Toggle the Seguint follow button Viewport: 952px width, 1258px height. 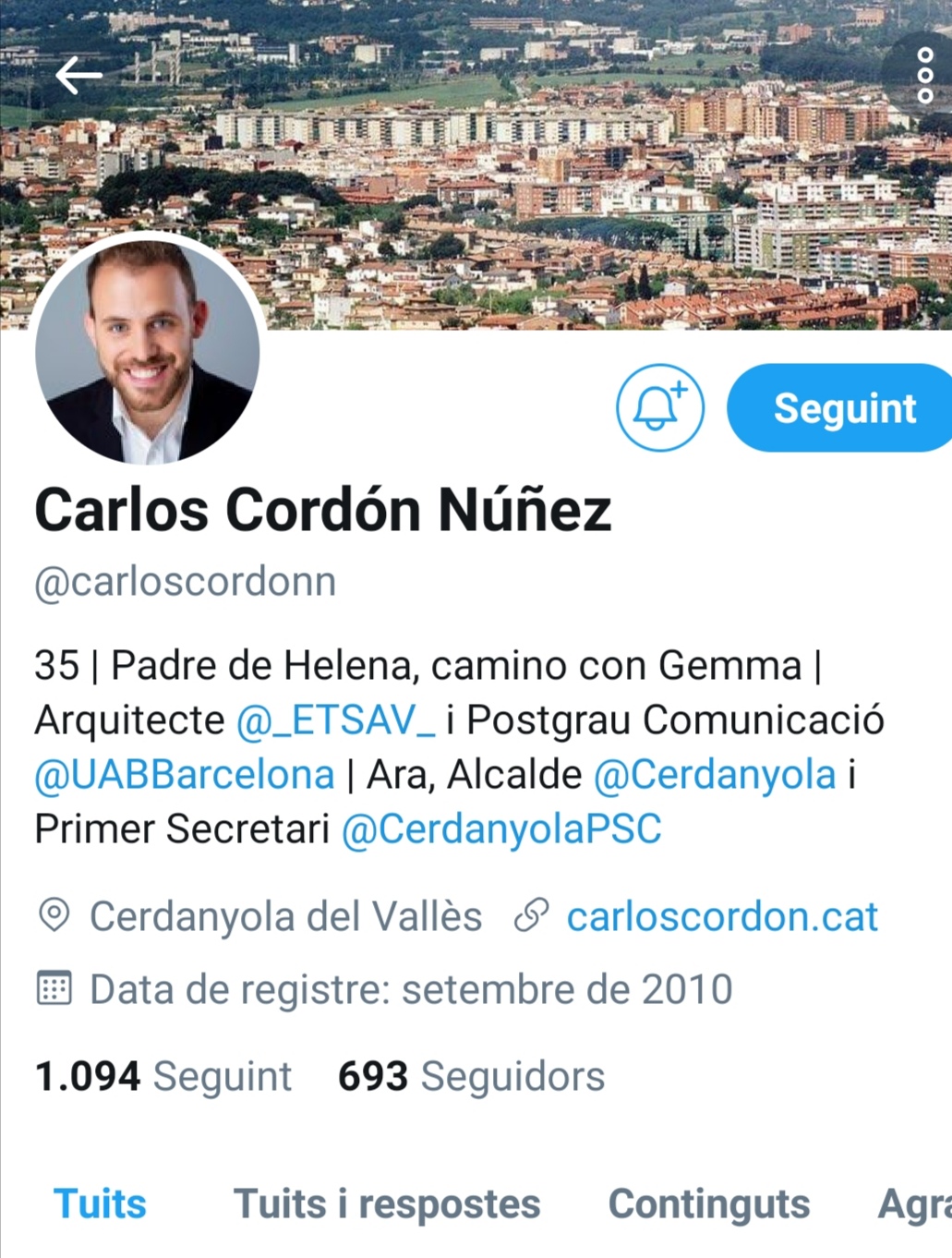click(x=839, y=407)
